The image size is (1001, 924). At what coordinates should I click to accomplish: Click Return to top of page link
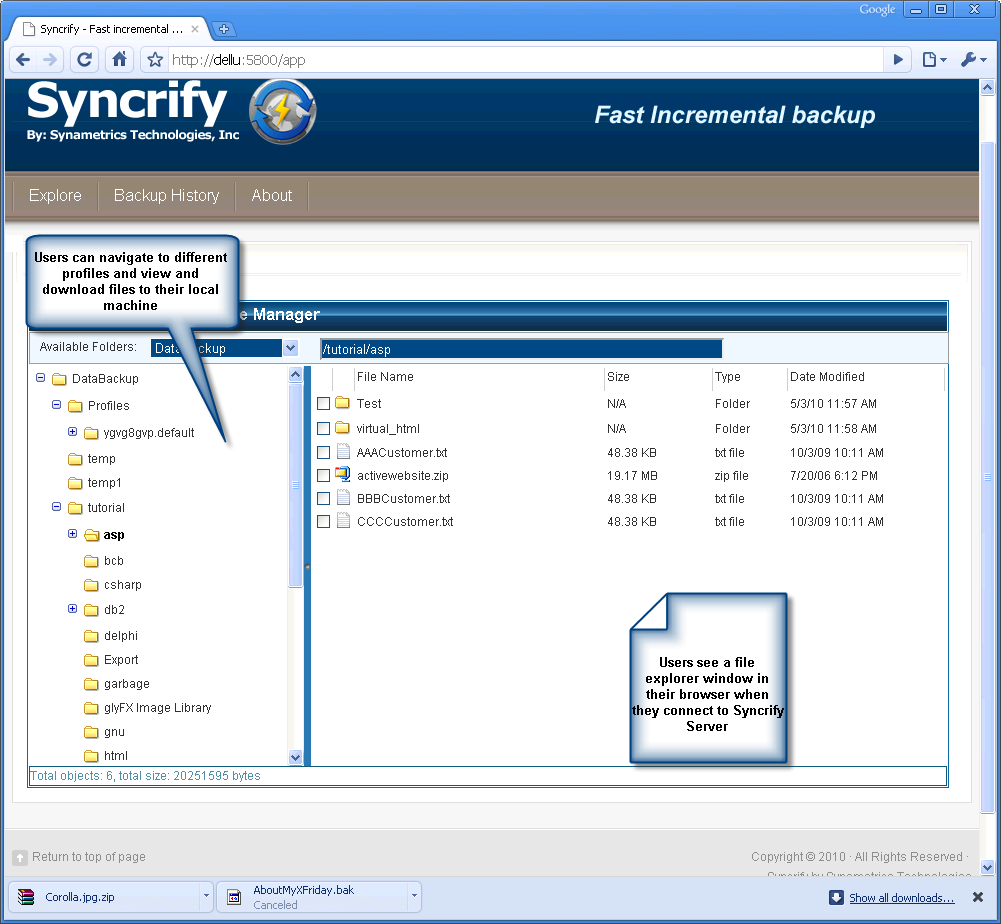click(89, 857)
